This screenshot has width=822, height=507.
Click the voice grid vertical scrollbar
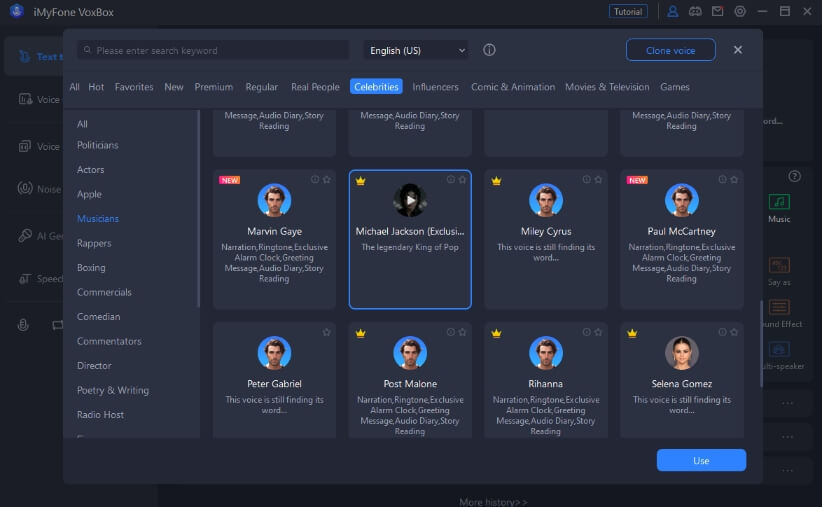(761, 343)
